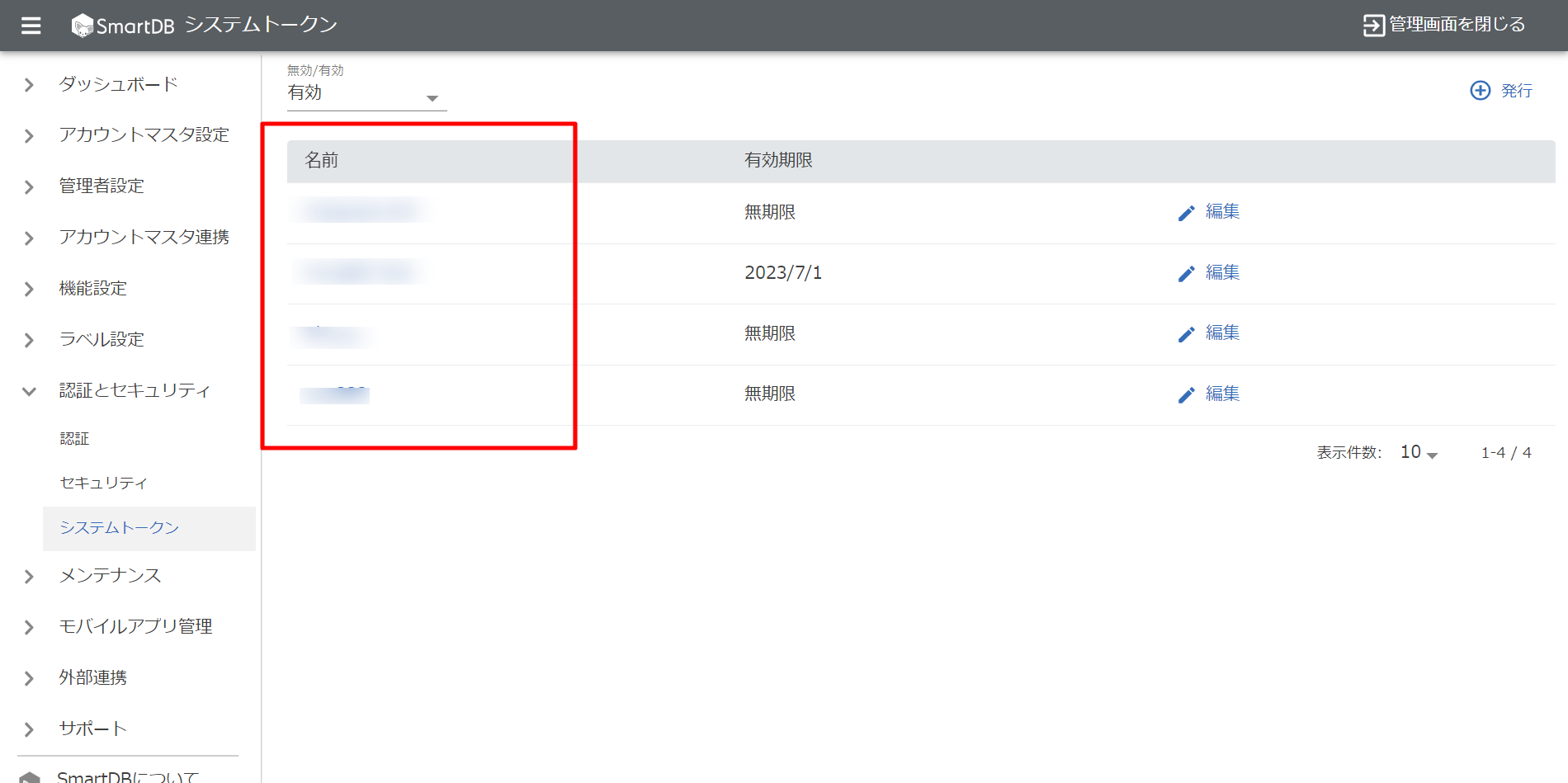Click the exit icon beside 管理画面を閉じる
The height and width of the screenshot is (783, 1568).
coord(1373,26)
